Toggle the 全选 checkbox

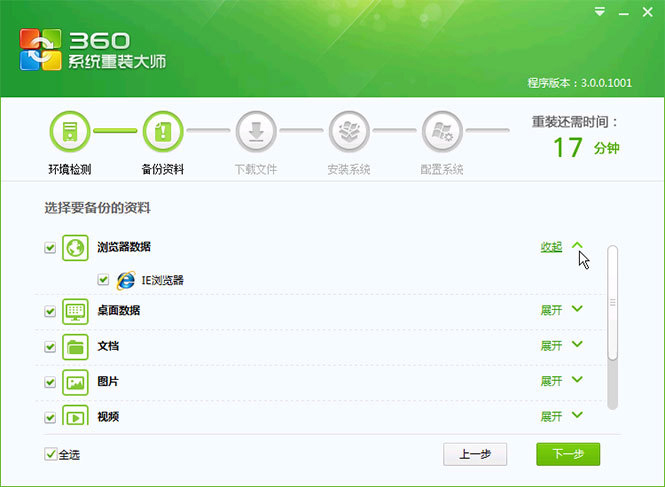coord(51,454)
